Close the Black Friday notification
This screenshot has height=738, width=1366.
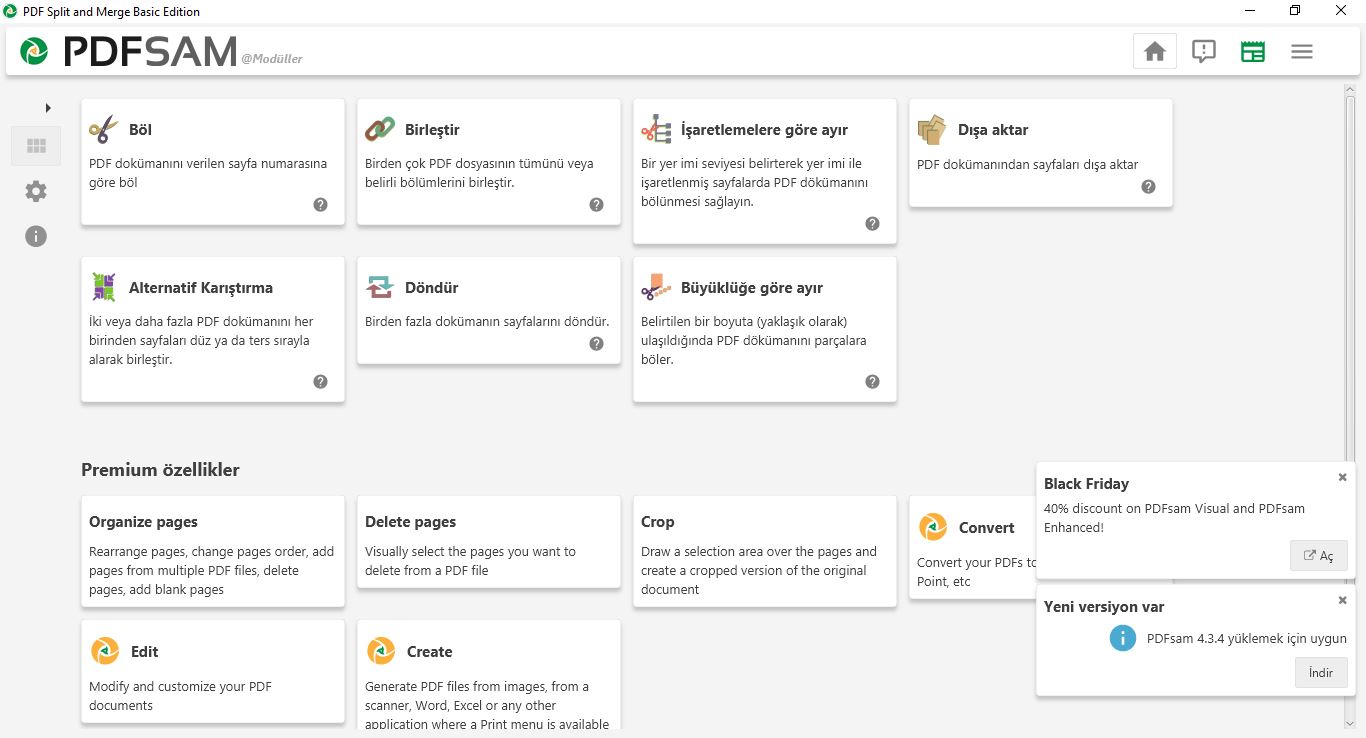coord(1343,477)
